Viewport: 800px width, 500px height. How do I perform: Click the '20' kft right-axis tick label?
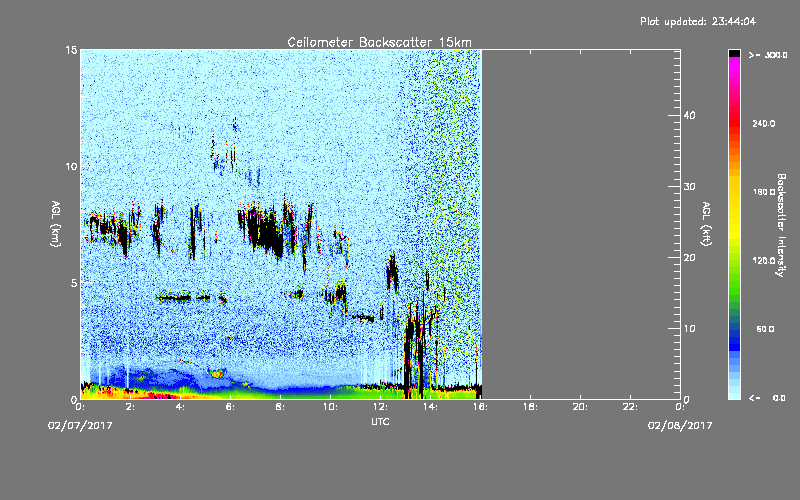tap(689, 258)
